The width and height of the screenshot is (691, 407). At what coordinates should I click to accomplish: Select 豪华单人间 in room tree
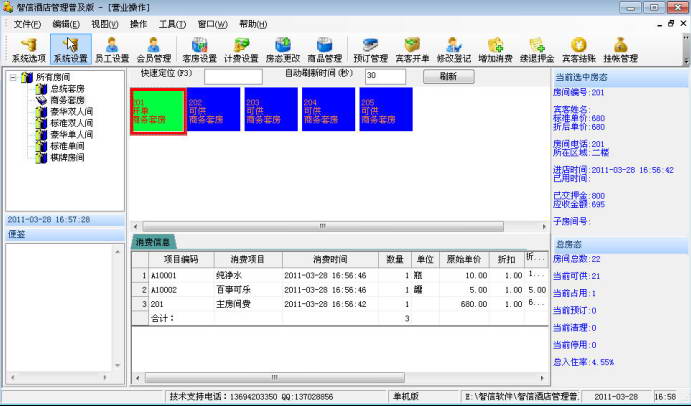pos(71,135)
